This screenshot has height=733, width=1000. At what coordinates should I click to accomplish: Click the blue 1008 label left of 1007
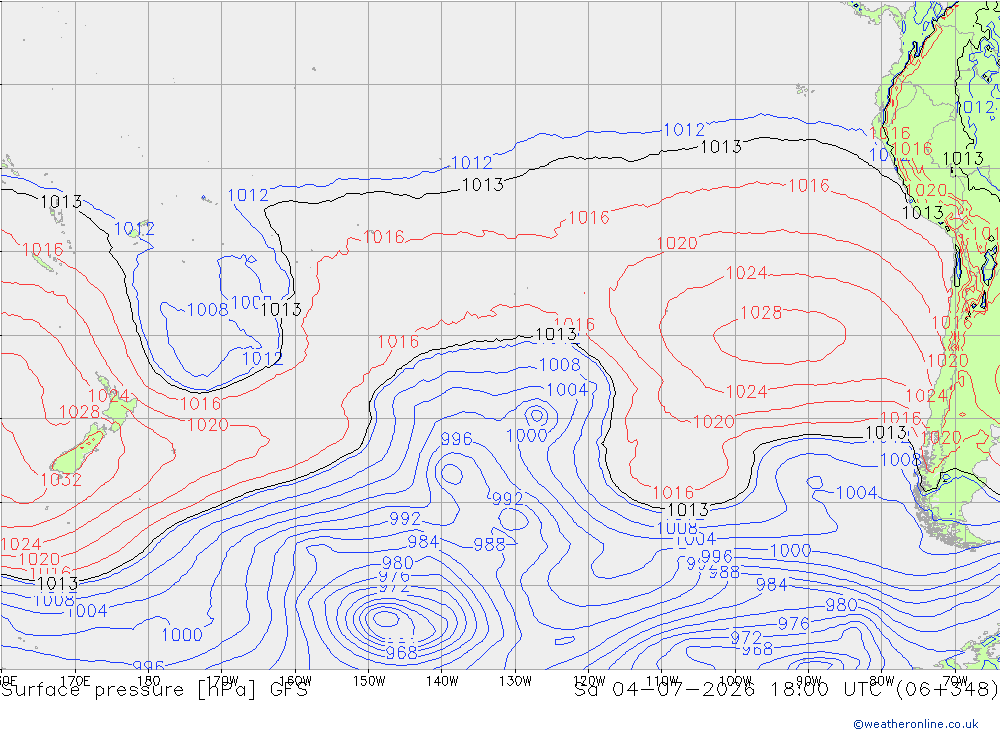point(208,310)
